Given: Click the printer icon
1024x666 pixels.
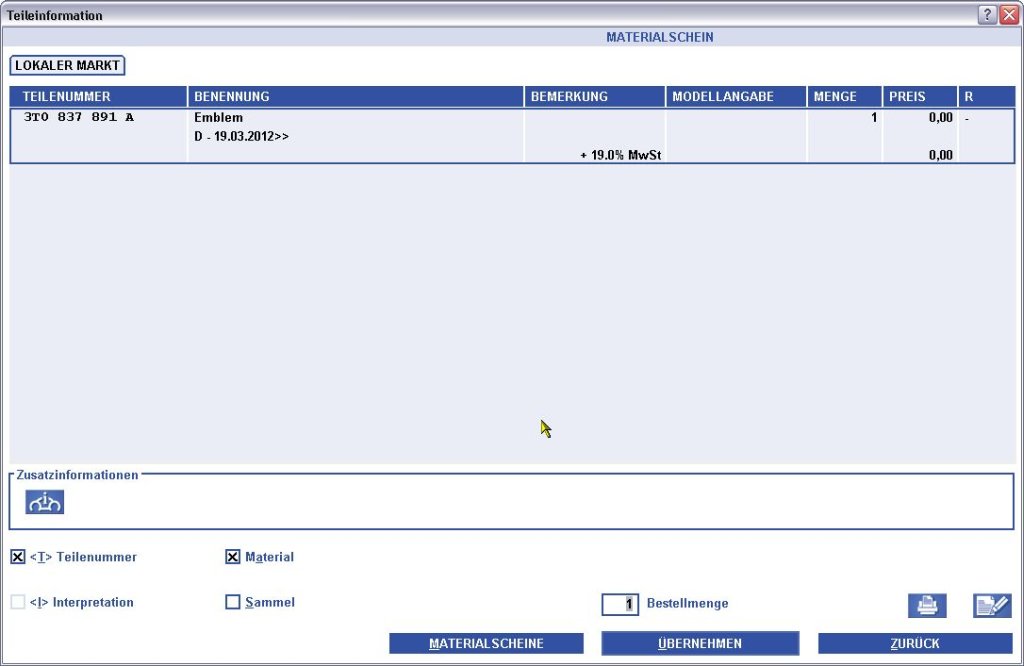Looking at the screenshot, I should 927,605.
